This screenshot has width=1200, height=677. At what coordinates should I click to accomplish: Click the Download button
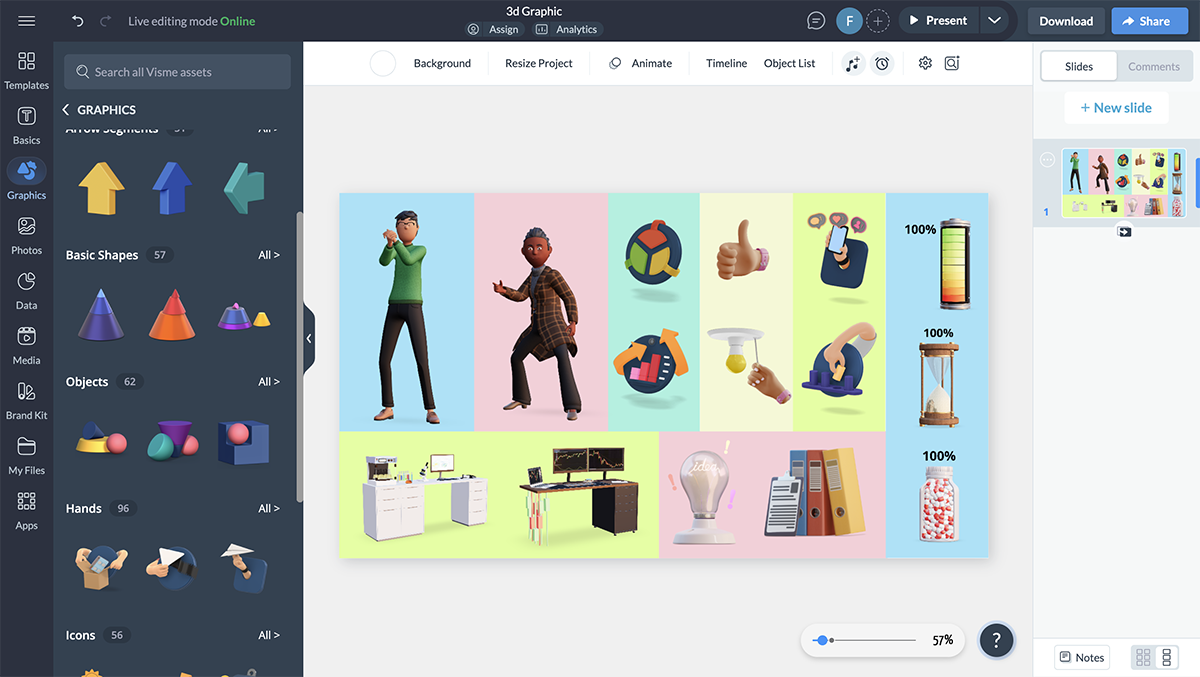click(1065, 20)
